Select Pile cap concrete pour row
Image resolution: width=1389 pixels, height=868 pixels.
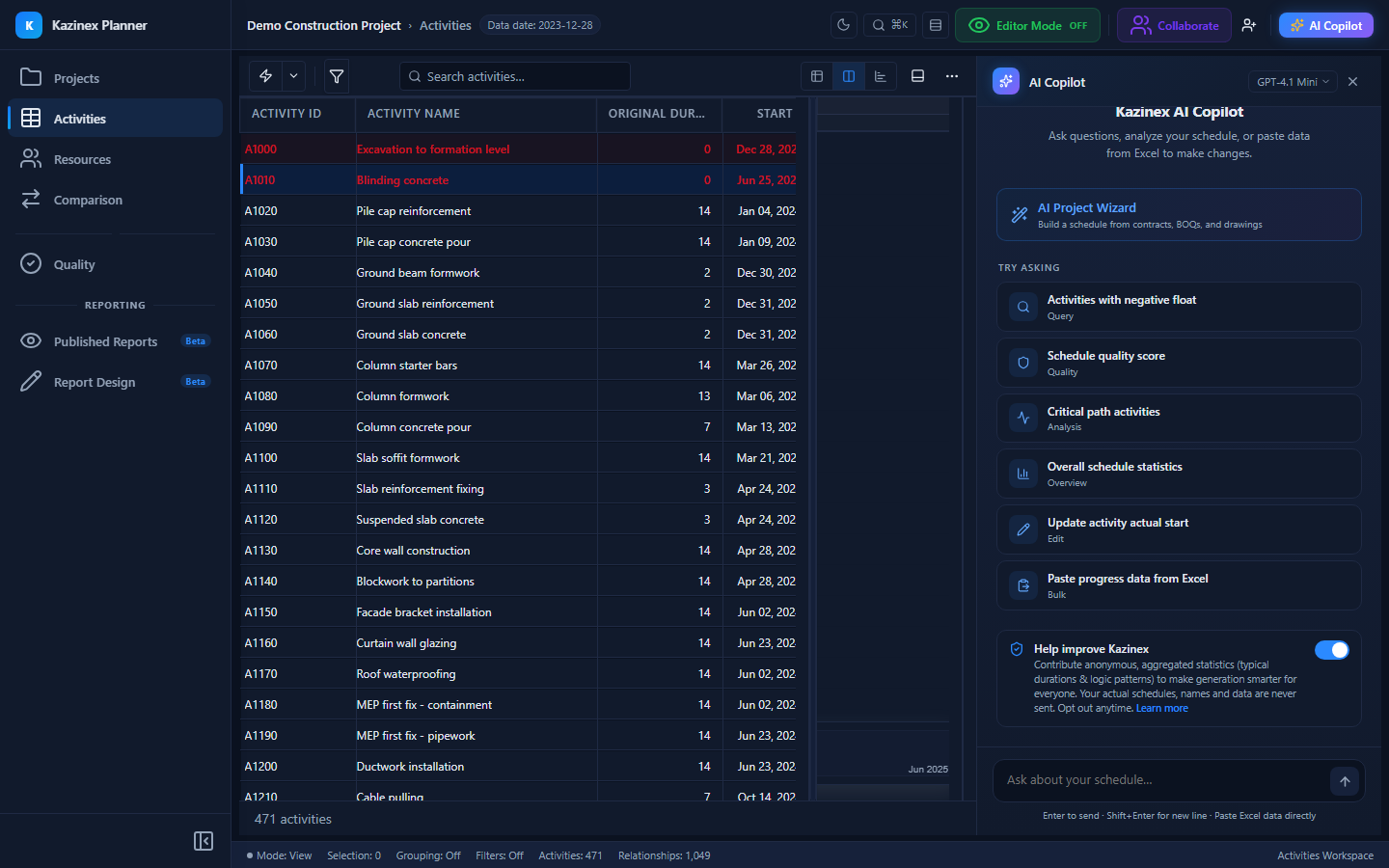pos(520,242)
